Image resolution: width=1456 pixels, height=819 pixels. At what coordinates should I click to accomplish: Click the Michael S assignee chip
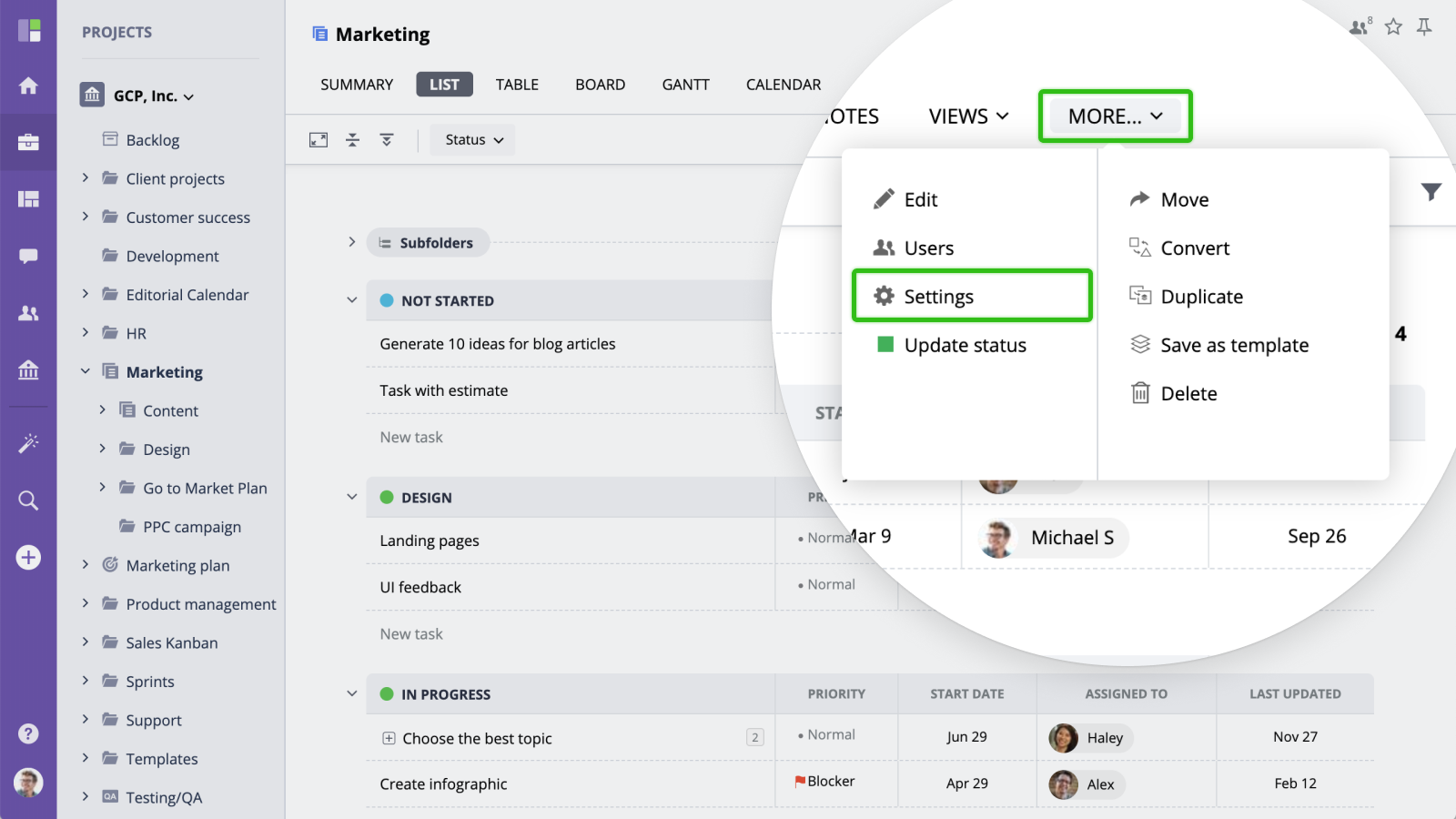pyautogui.click(x=1054, y=538)
